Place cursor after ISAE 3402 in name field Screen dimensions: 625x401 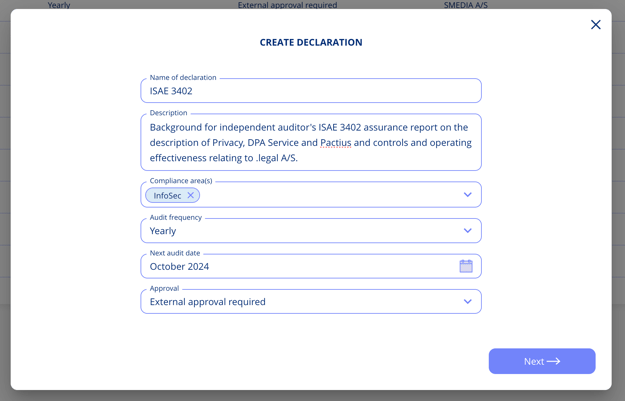pos(195,91)
